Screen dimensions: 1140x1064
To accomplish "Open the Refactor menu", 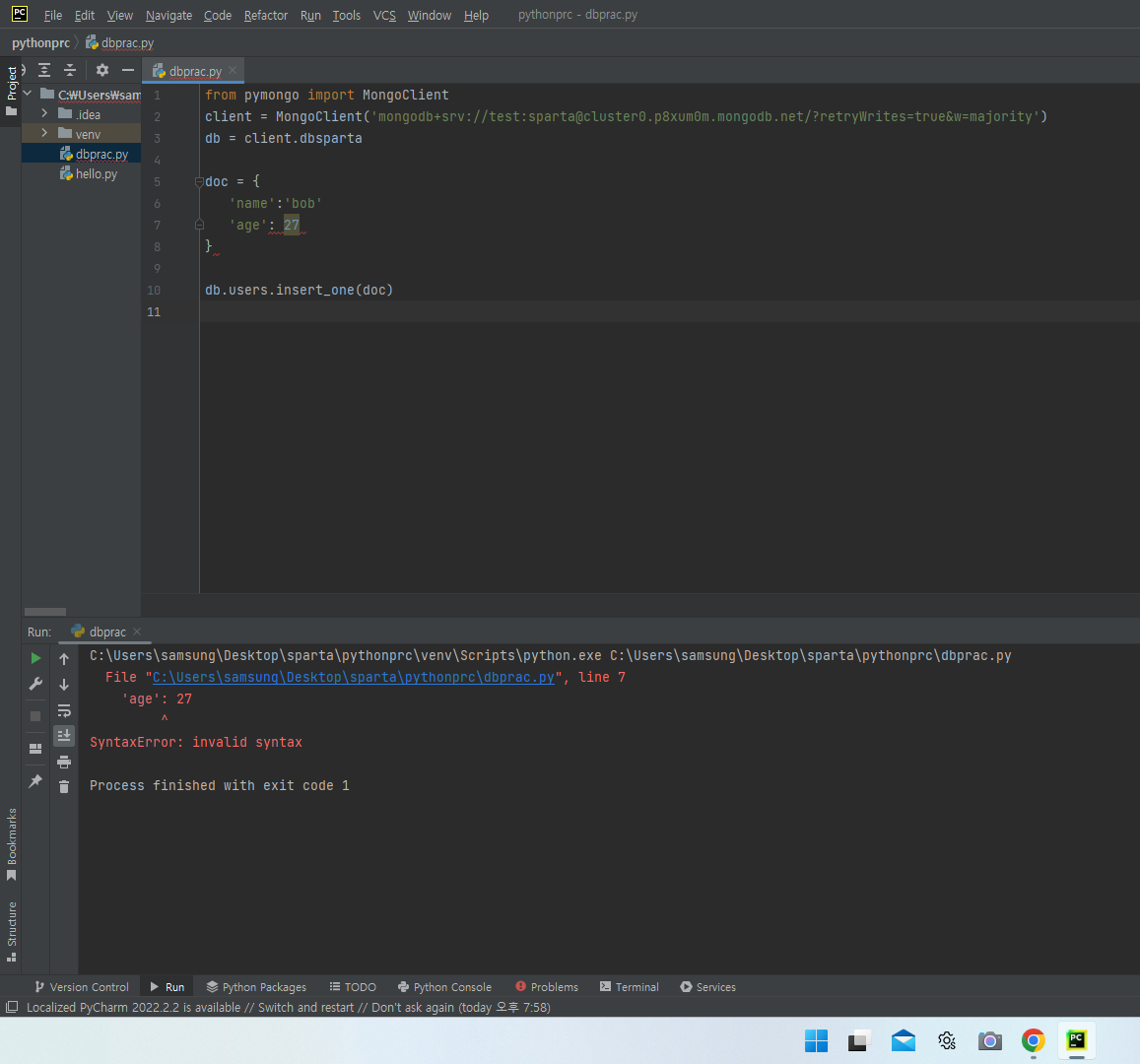I will (265, 15).
